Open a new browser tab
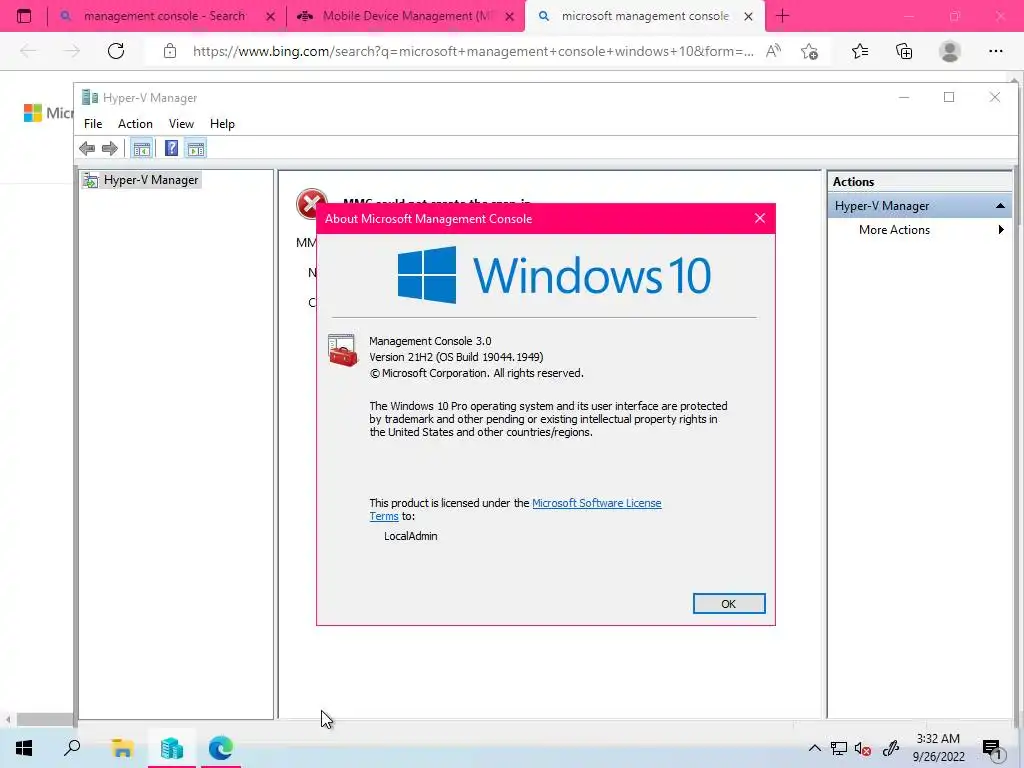 click(782, 16)
